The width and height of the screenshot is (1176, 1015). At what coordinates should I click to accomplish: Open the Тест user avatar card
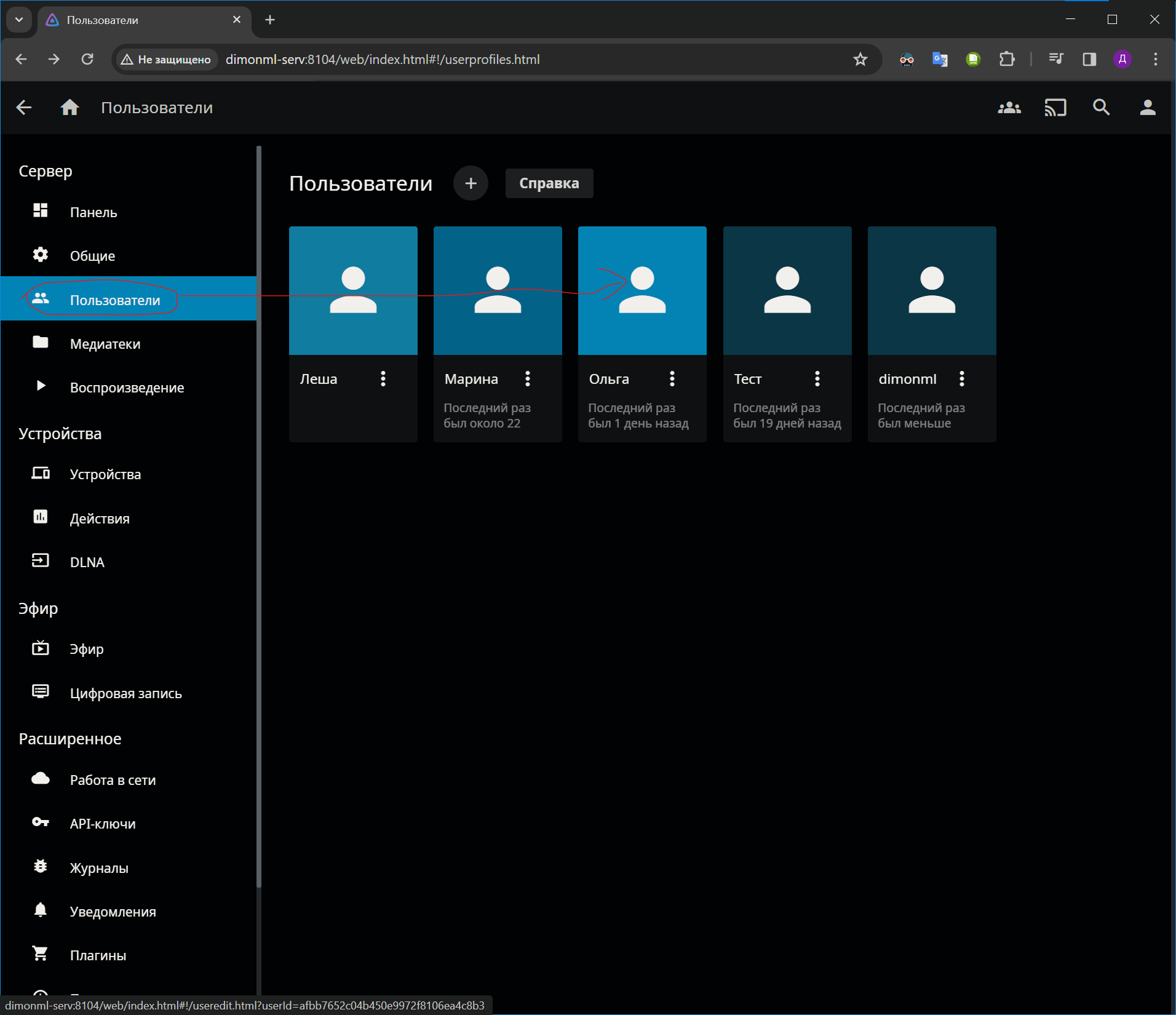tap(787, 290)
